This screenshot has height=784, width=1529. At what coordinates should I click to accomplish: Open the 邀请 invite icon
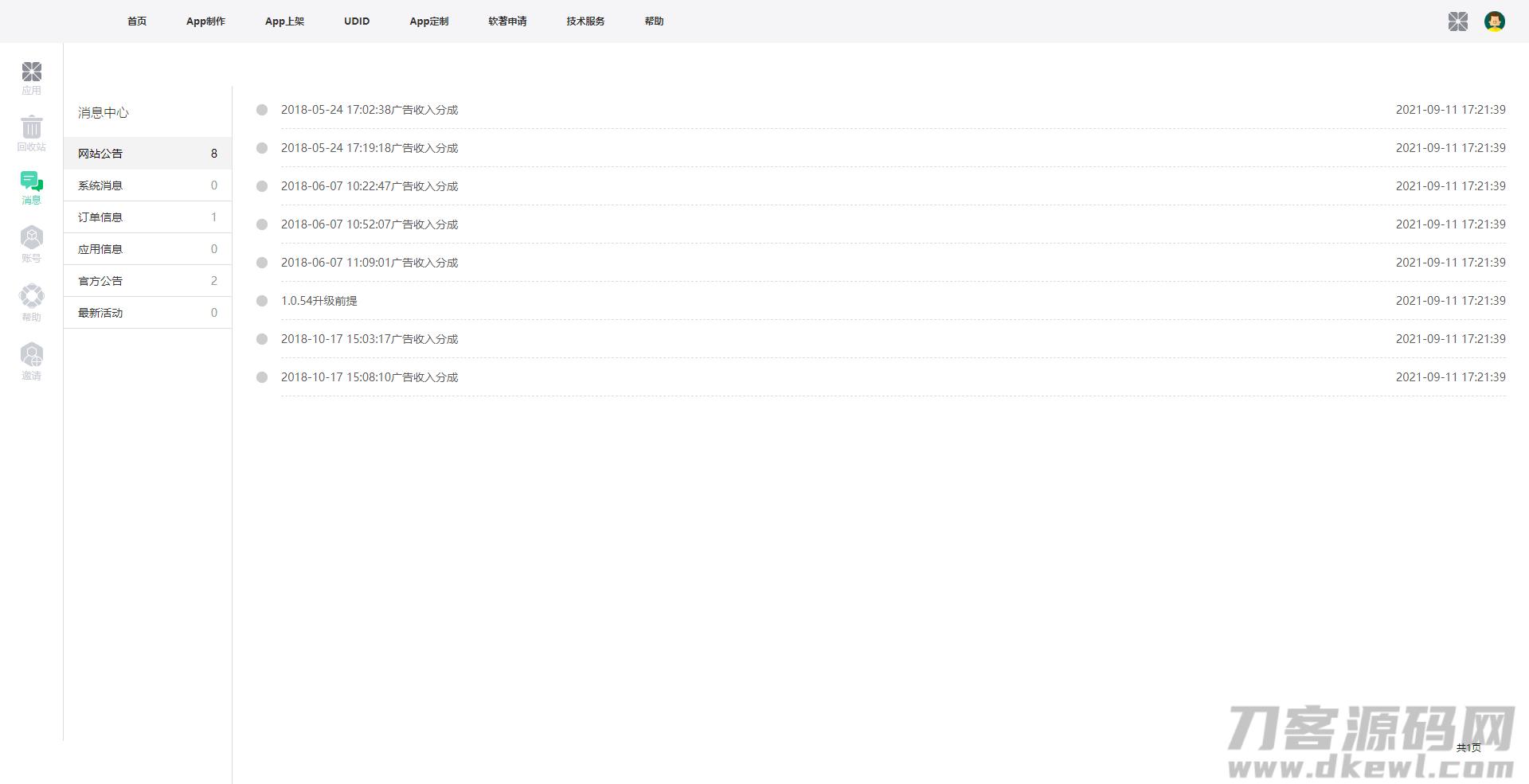(x=32, y=361)
